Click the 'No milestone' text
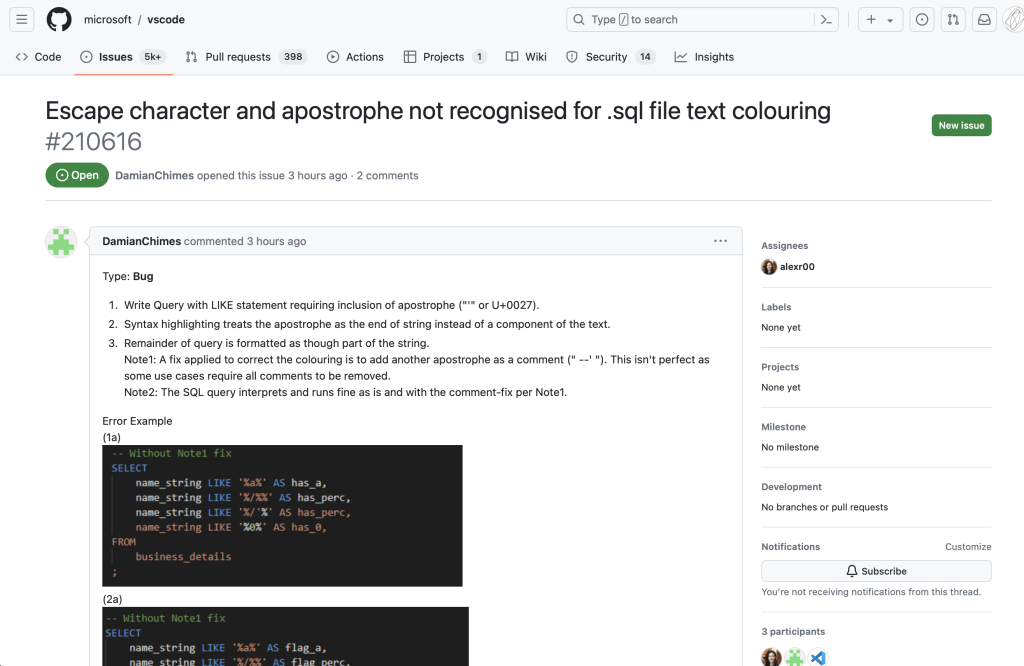Image resolution: width=1024 pixels, height=666 pixels. tap(790, 447)
